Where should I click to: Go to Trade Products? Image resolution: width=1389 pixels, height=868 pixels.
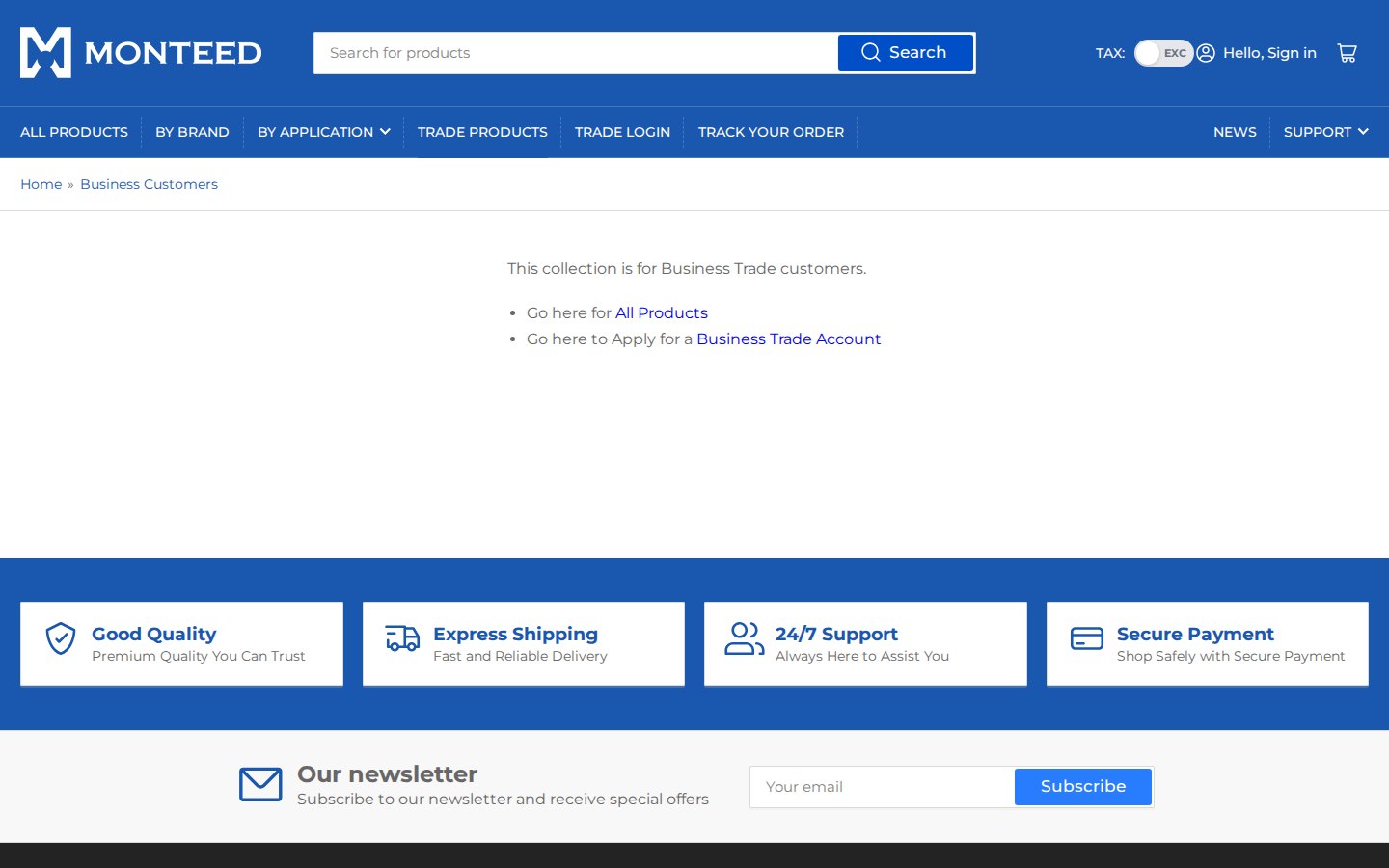click(x=482, y=132)
